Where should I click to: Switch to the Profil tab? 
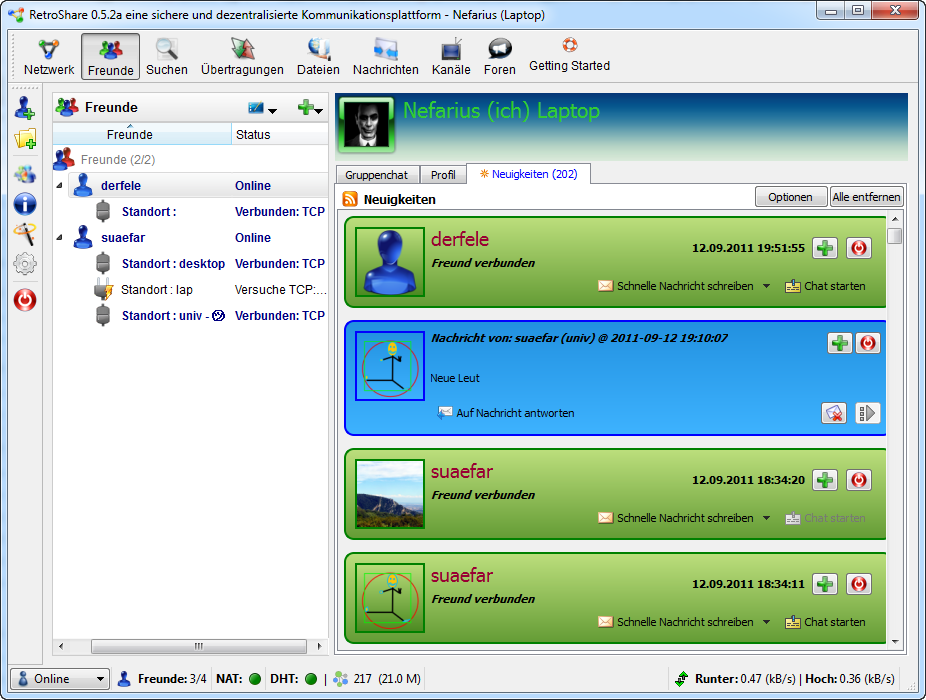point(443,175)
